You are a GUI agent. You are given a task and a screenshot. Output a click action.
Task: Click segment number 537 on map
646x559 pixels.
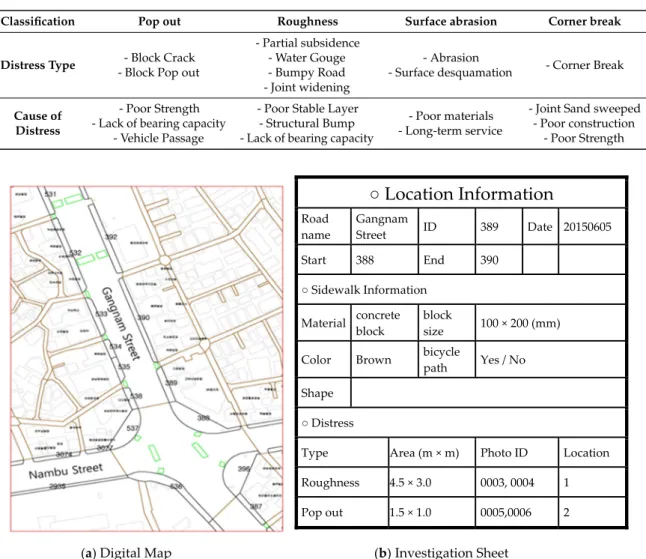pos(133,428)
